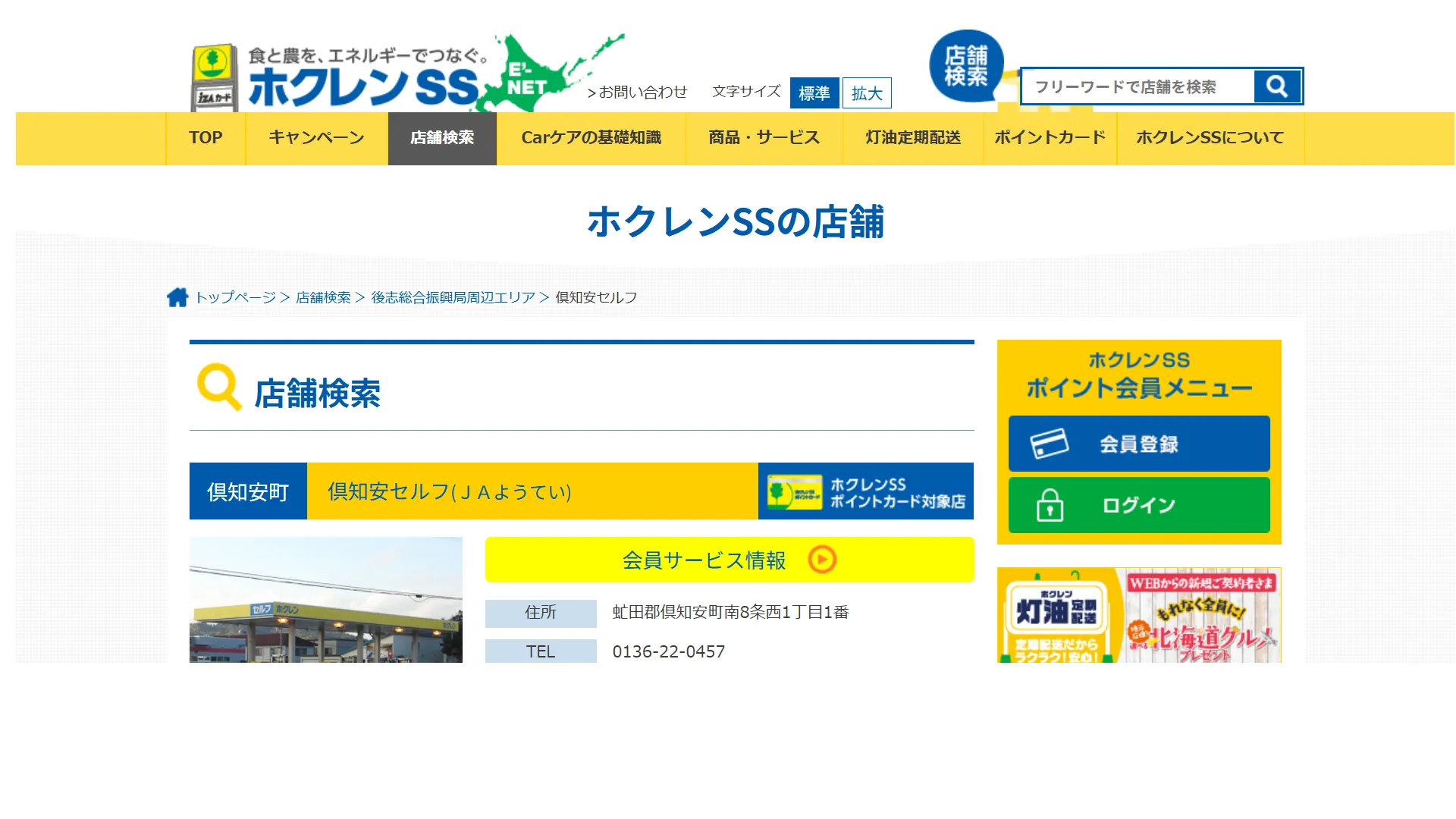Image resolution: width=1456 pixels, height=819 pixels.
Task: Click the address 虻田郡倶知安町南8条西1丁目1番
Action: click(731, 612)
